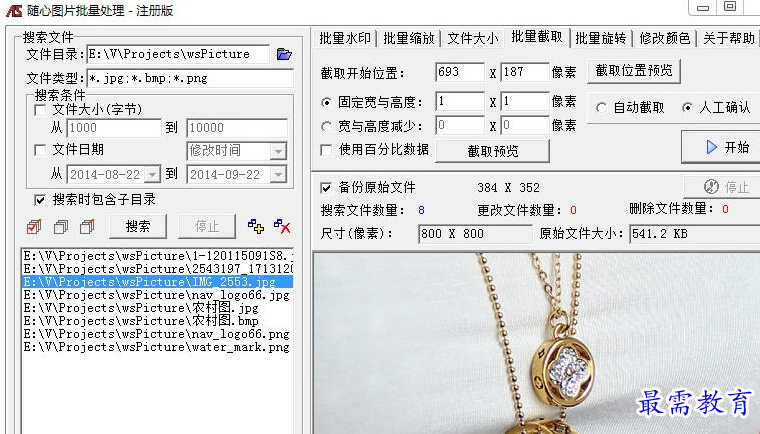Click the disabled 停止 button with clock icon
Image resolution: width=760 pixels, height=434 pixels.
point(722,187)
